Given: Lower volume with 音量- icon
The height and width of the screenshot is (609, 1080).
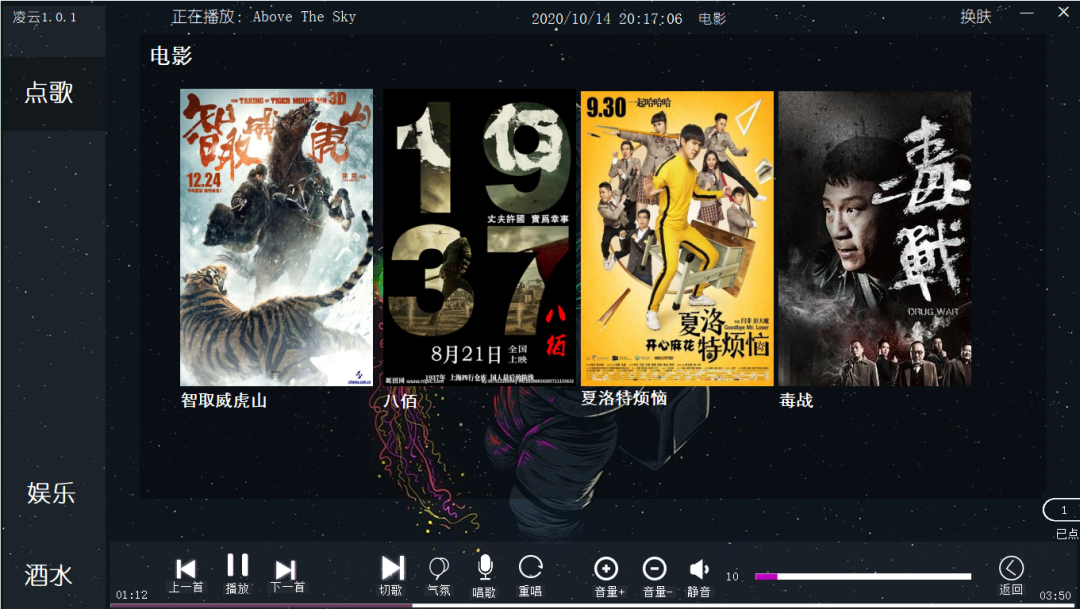Looking at the screenshot, I should coord(654,568).
